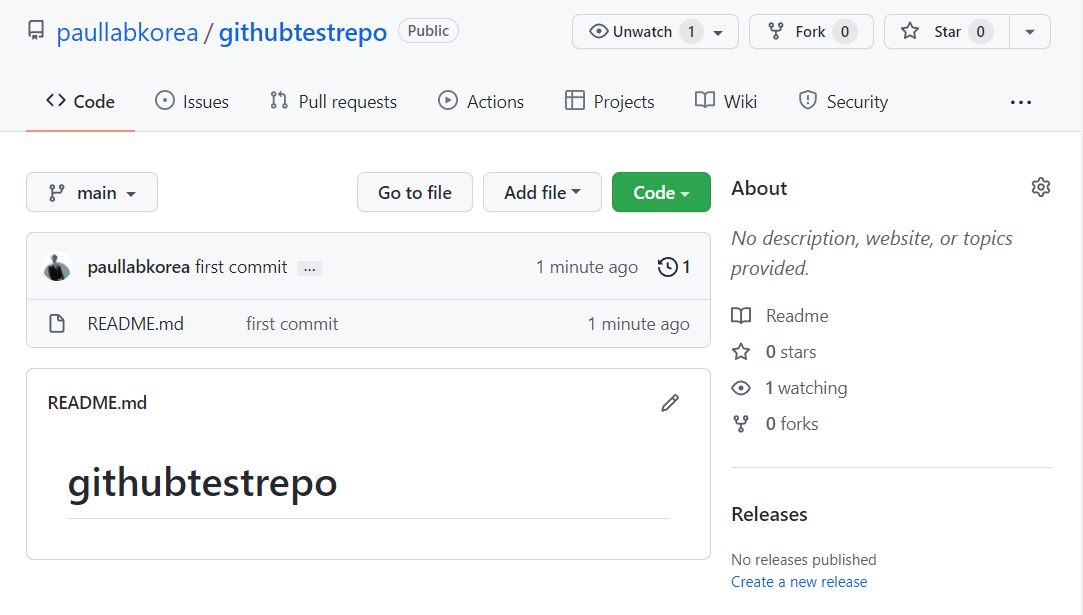Open About settings with the gear icon
This screenshot has height=615, width=1083.
pyautogui.click(x=1041, y=187)
